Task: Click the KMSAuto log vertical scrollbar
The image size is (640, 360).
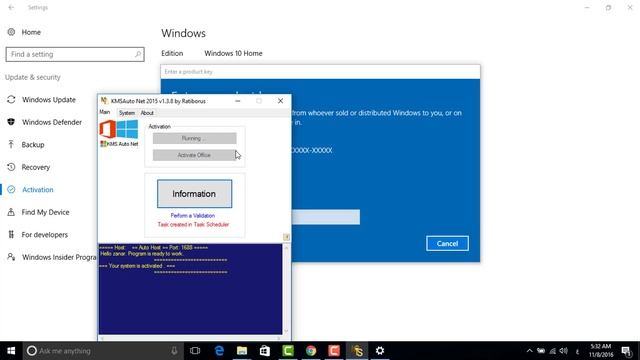Action: tap(287, 289)
